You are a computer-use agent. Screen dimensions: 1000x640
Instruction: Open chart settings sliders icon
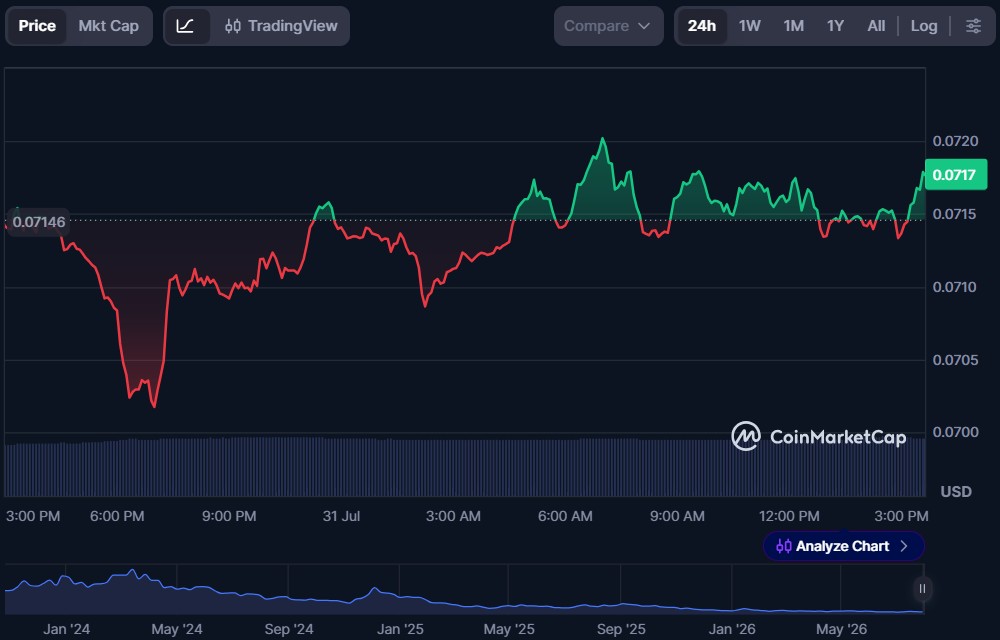(973, 26)
